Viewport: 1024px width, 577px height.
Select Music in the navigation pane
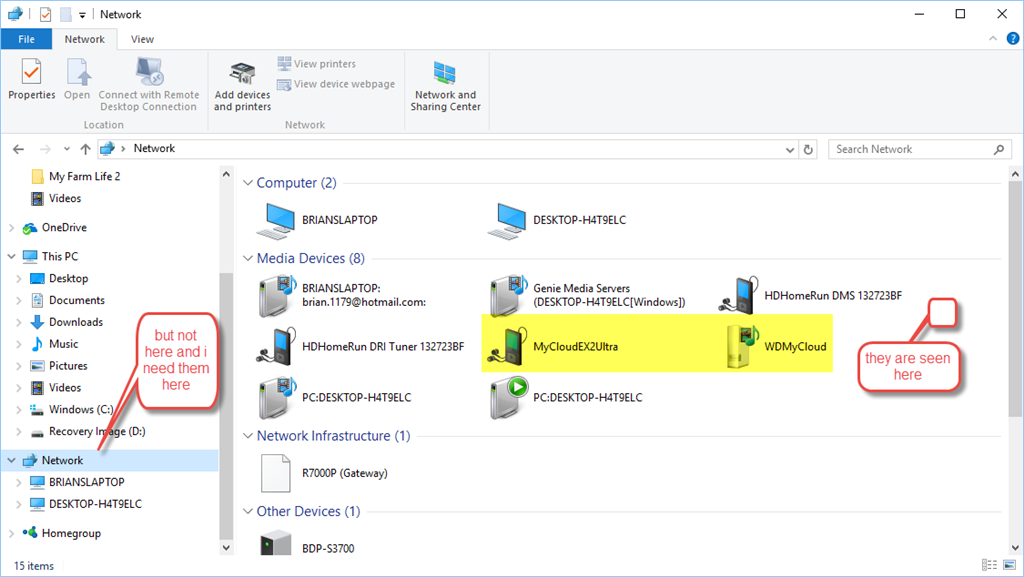tap(55, 344)
